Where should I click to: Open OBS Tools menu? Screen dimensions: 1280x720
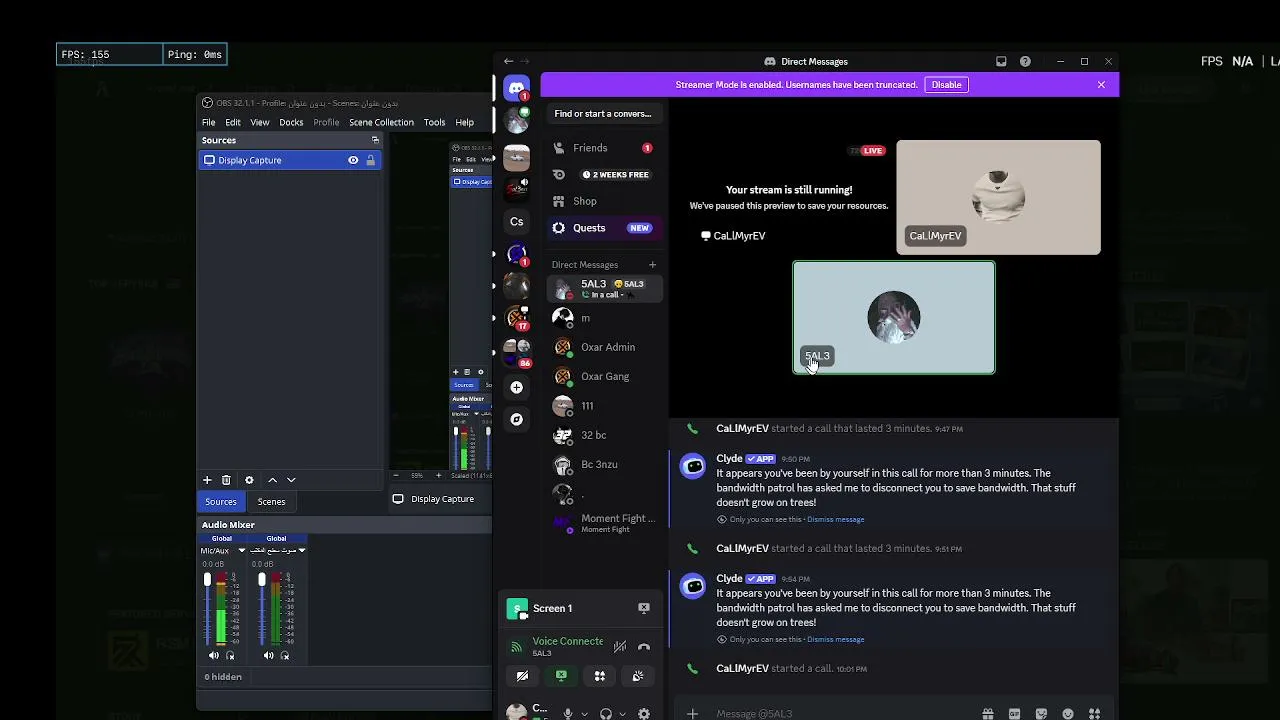[x=434, y=122]
